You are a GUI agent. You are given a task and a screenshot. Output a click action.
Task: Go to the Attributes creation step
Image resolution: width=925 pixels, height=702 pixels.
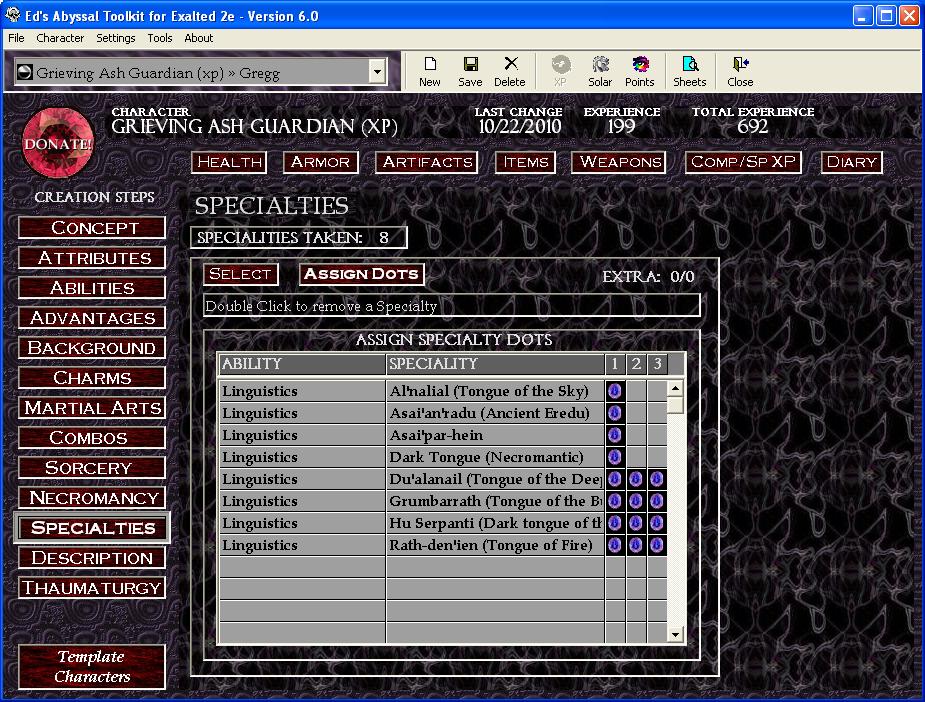click(92, 258)
